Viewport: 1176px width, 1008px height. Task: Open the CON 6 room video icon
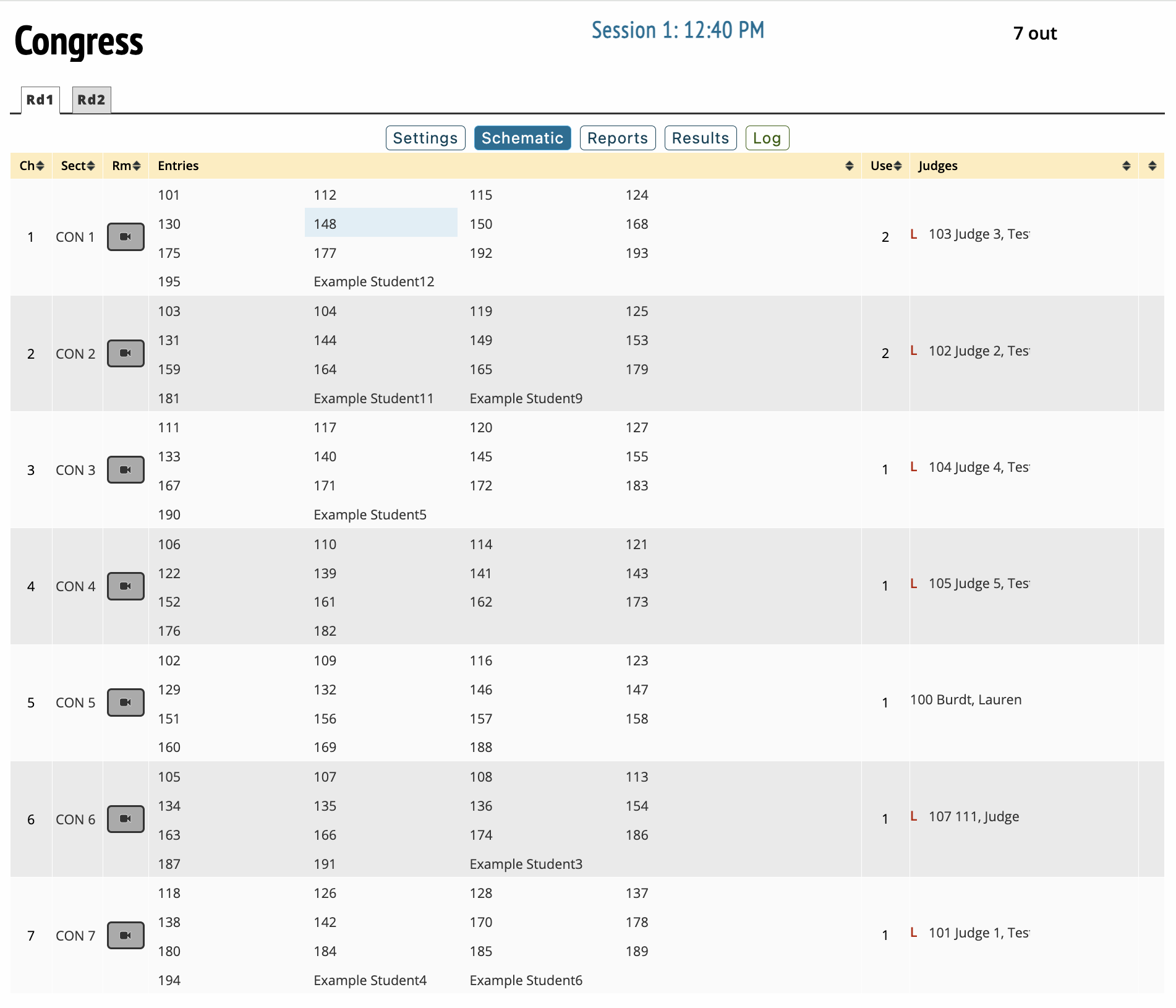pos(126,819)
